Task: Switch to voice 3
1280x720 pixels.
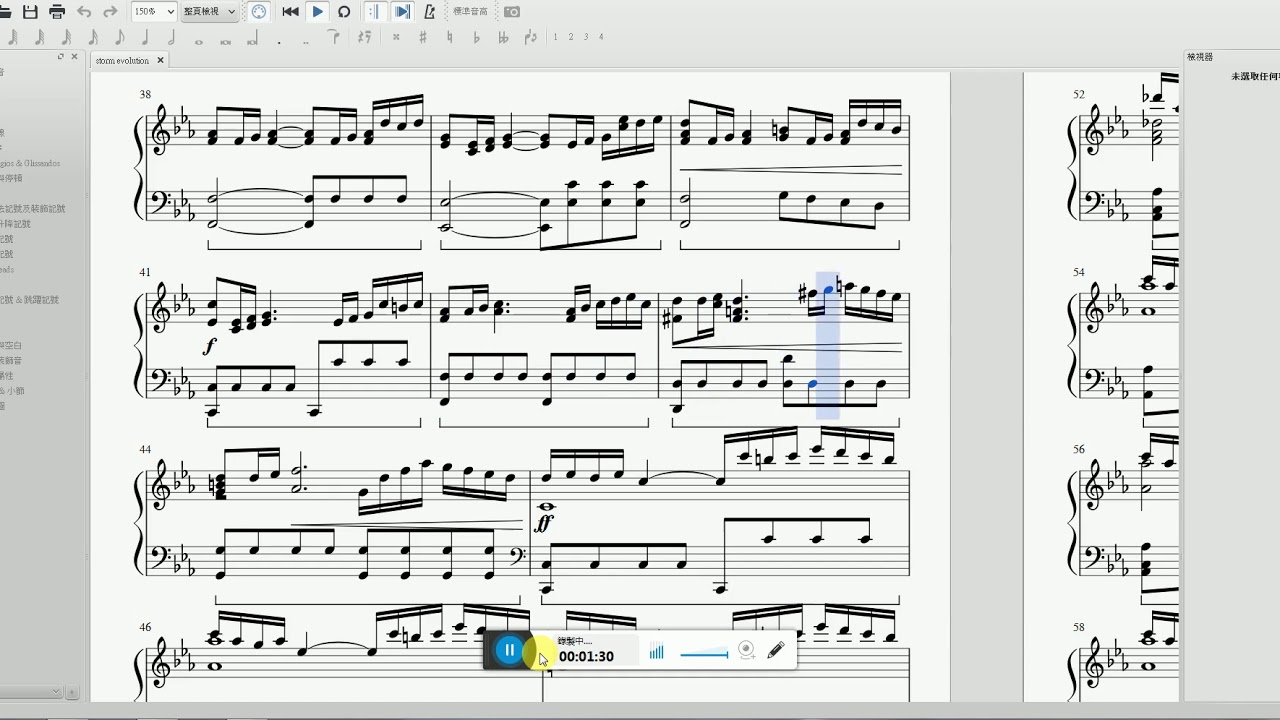Action: point(585,37)
